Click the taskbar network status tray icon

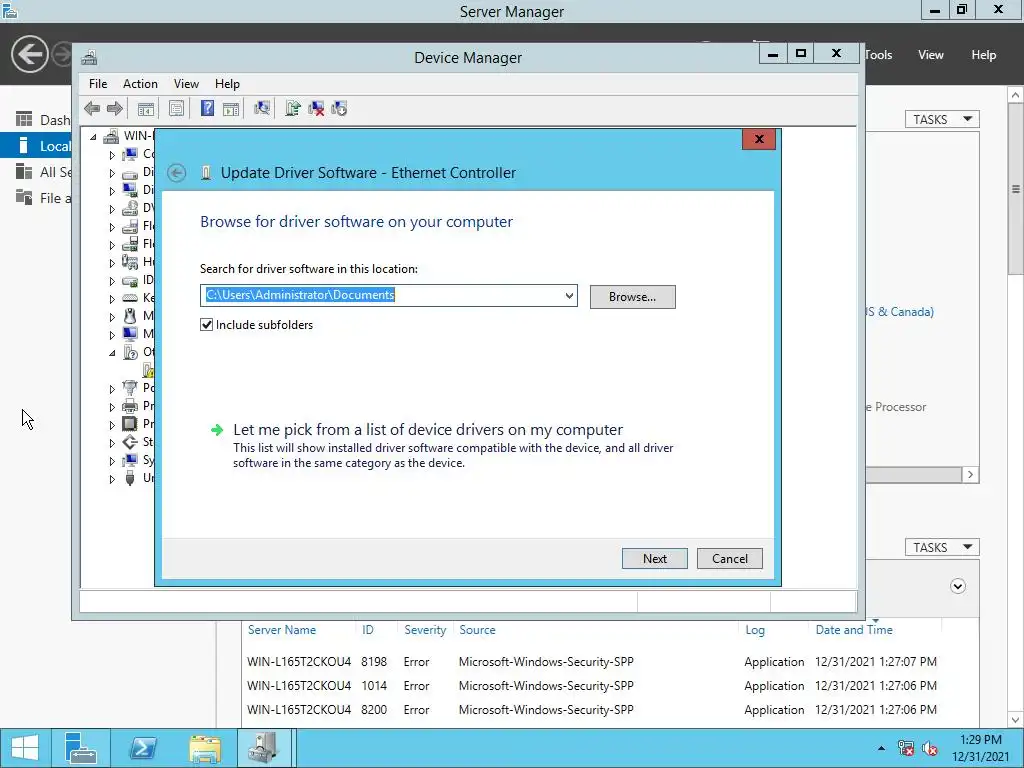[x=906, y=748]
